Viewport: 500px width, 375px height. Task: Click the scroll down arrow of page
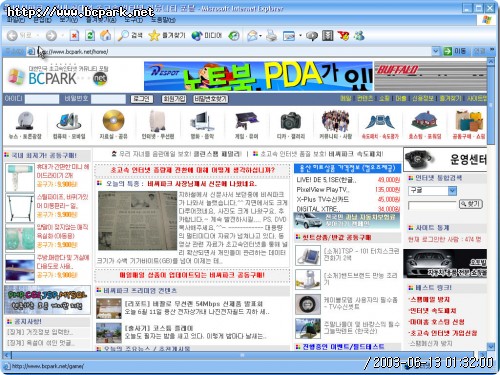491,346
